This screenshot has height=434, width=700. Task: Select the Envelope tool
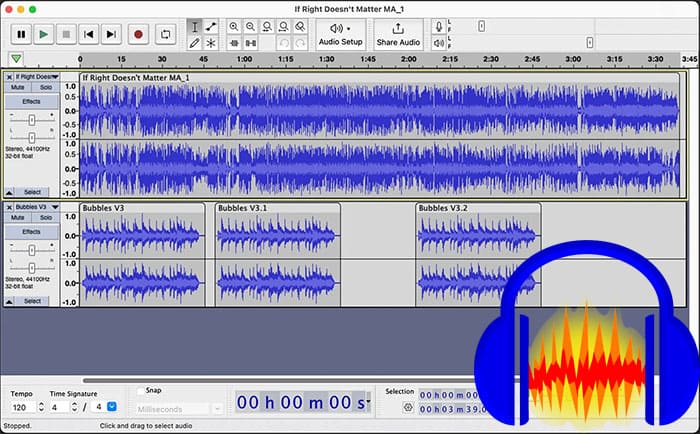tap(211, 27)
